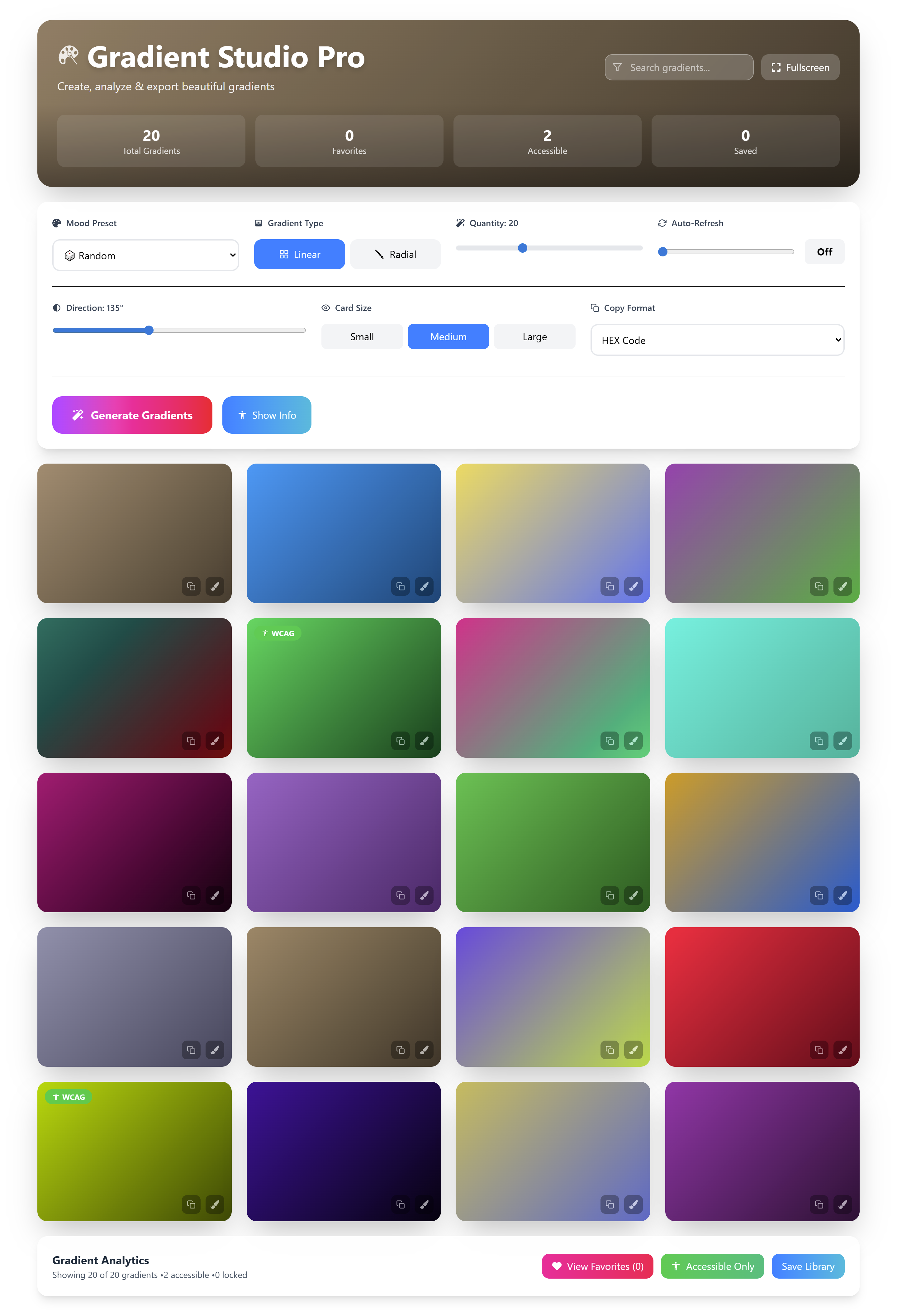Click the brush icon on the blue gradient card
Viewport: 897px width, 1316px height.
coord(424,587)
